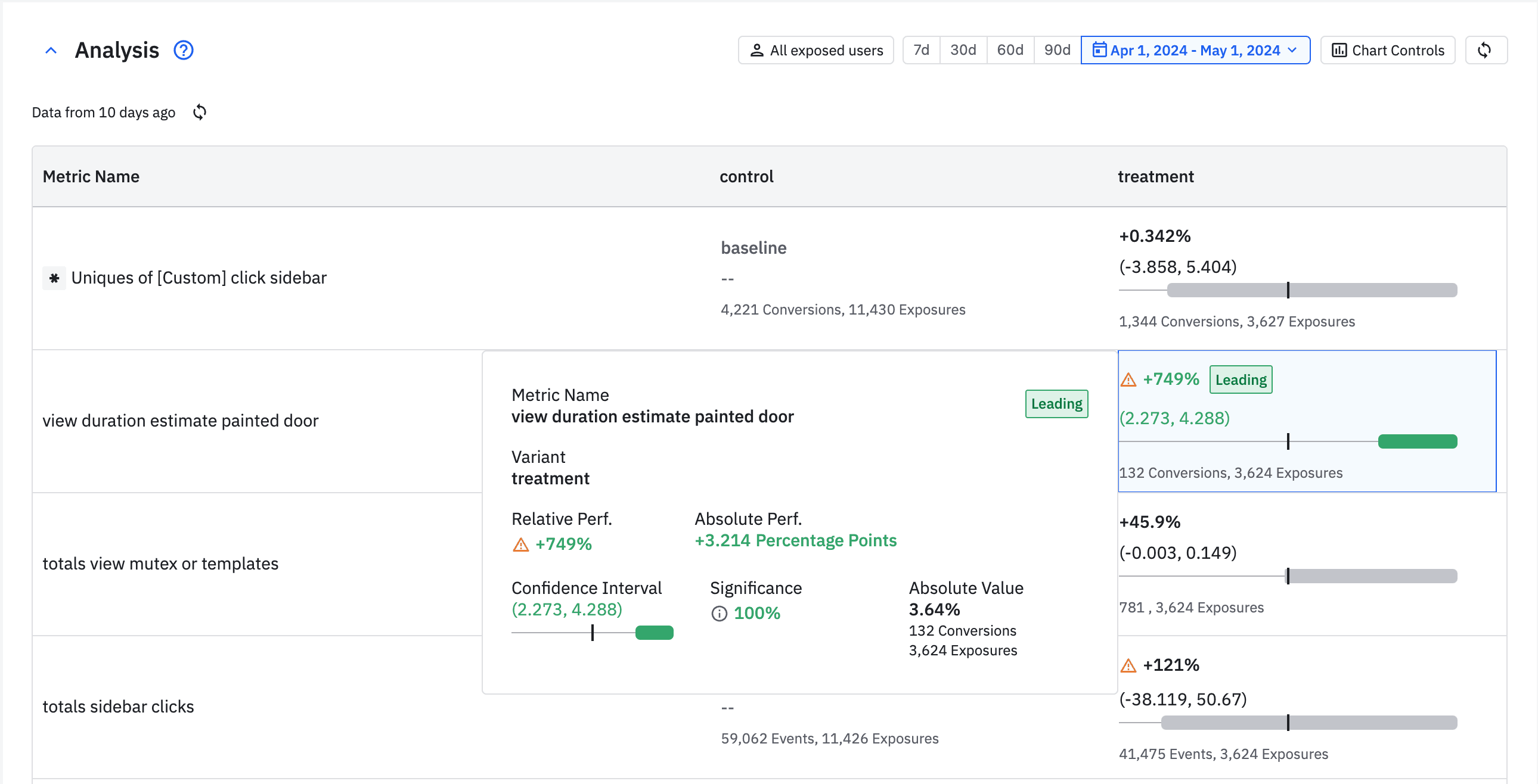Open Chart Controls

point(1388,50)
